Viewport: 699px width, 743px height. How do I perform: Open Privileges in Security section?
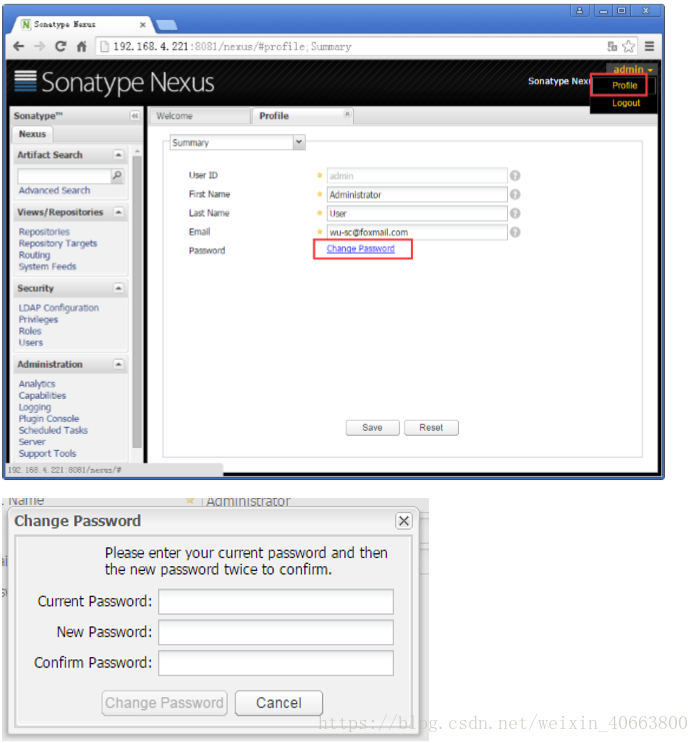point(38,319)
